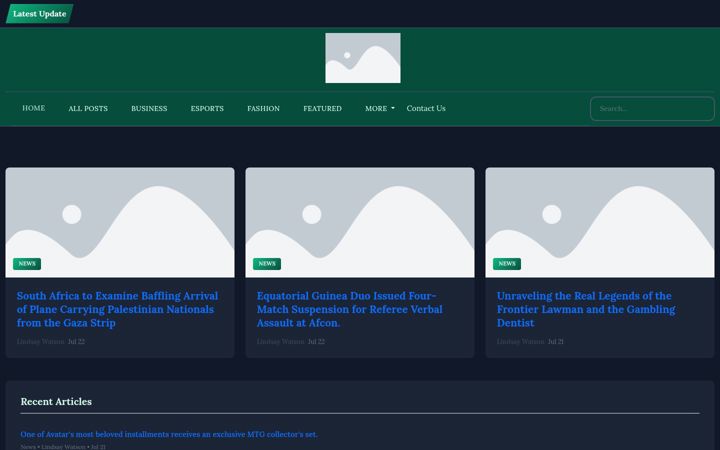Open Equatorial Guinea article thumbnail

click(360, 222)
